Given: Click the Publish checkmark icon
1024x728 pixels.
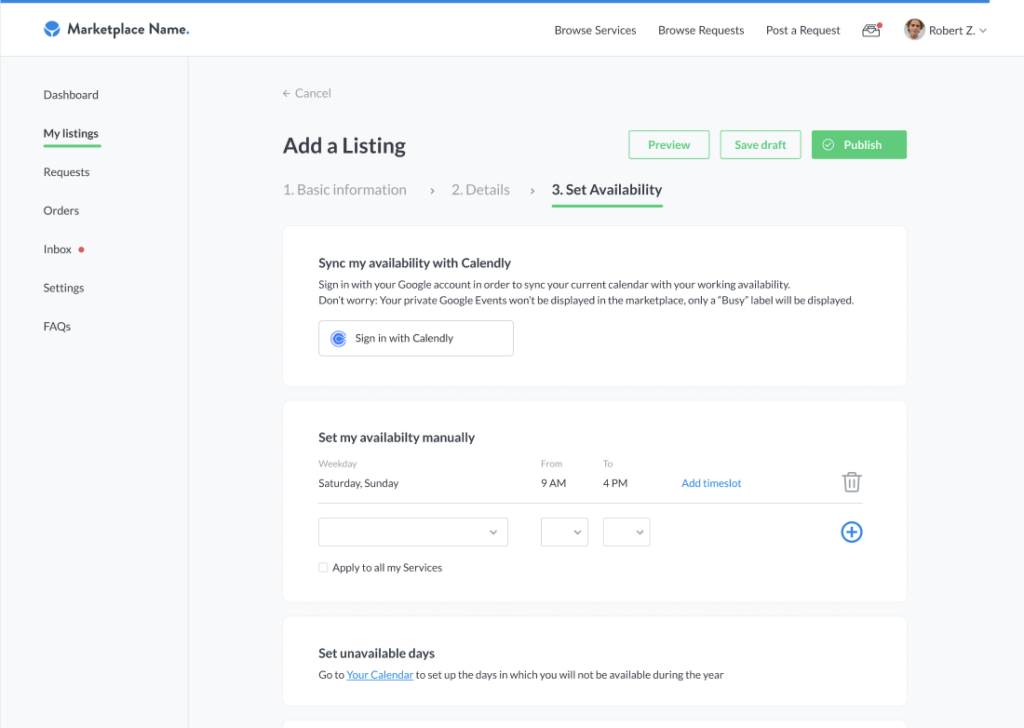Looking at the screenshot, I should [828, 145].
